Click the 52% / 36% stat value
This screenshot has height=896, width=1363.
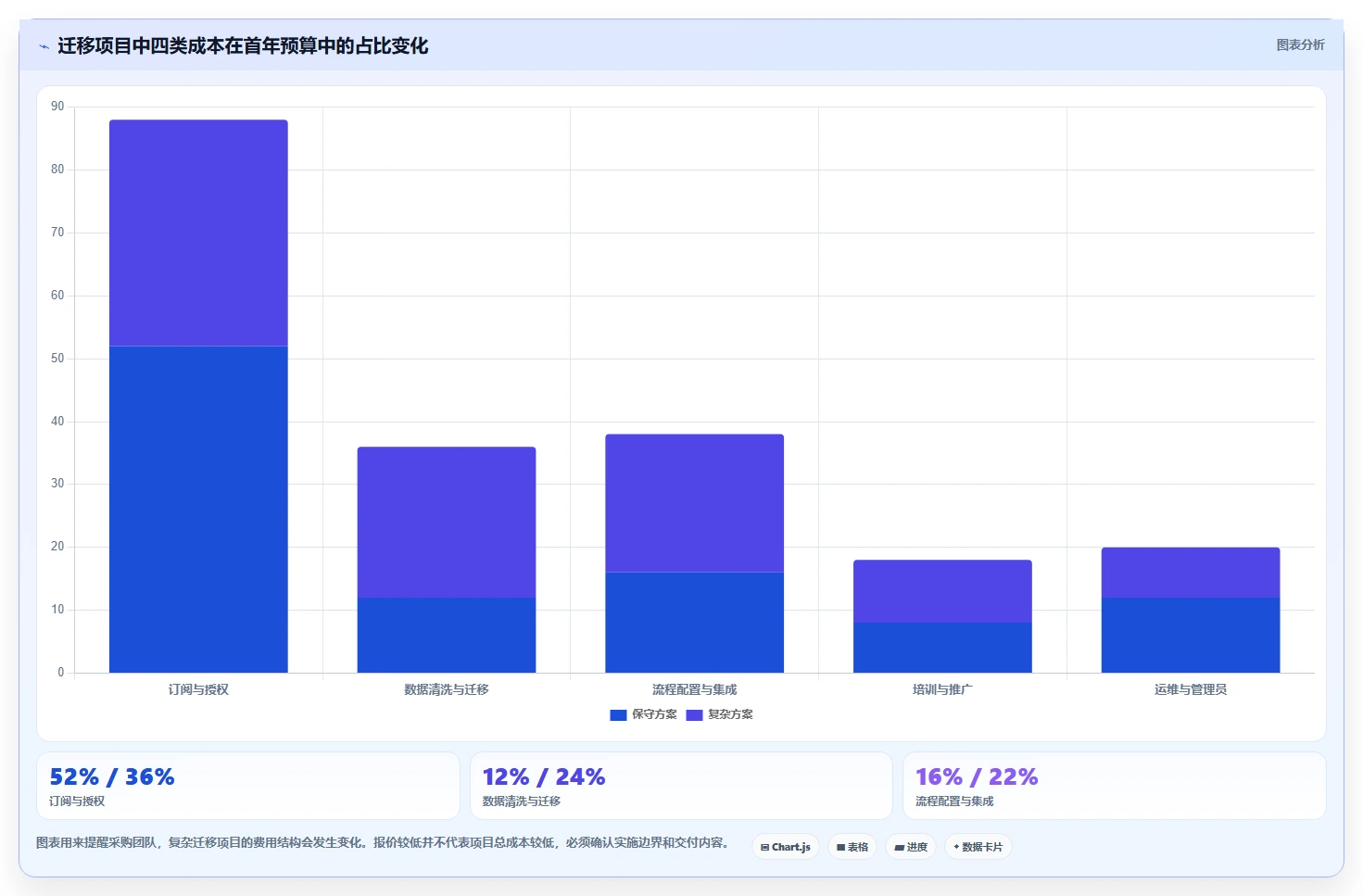[112, 776]
